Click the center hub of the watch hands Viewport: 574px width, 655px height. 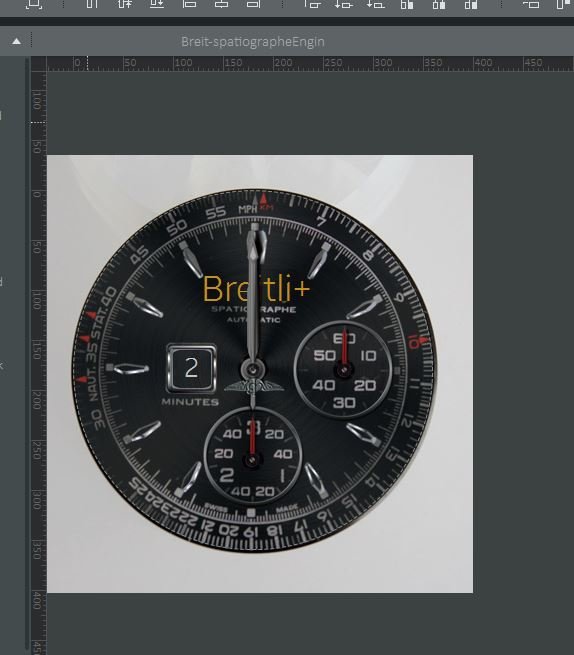coord(253,370)
